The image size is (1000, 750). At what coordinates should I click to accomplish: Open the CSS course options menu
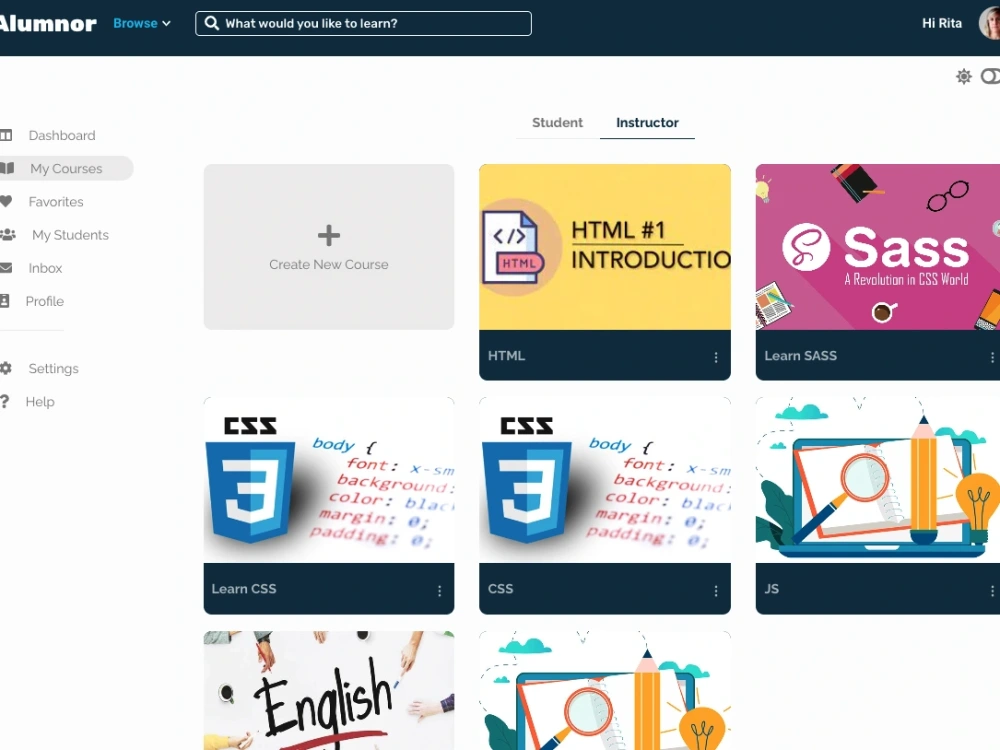(716, 591)
